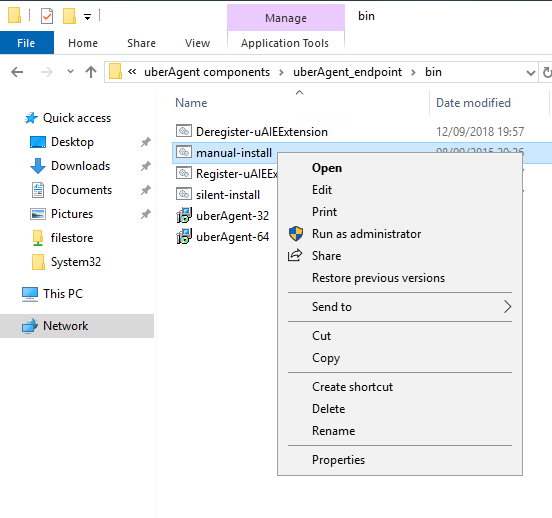Screen dimensions: 552x518
Task: Go up one folder level
Action: [x=91, y=72]
